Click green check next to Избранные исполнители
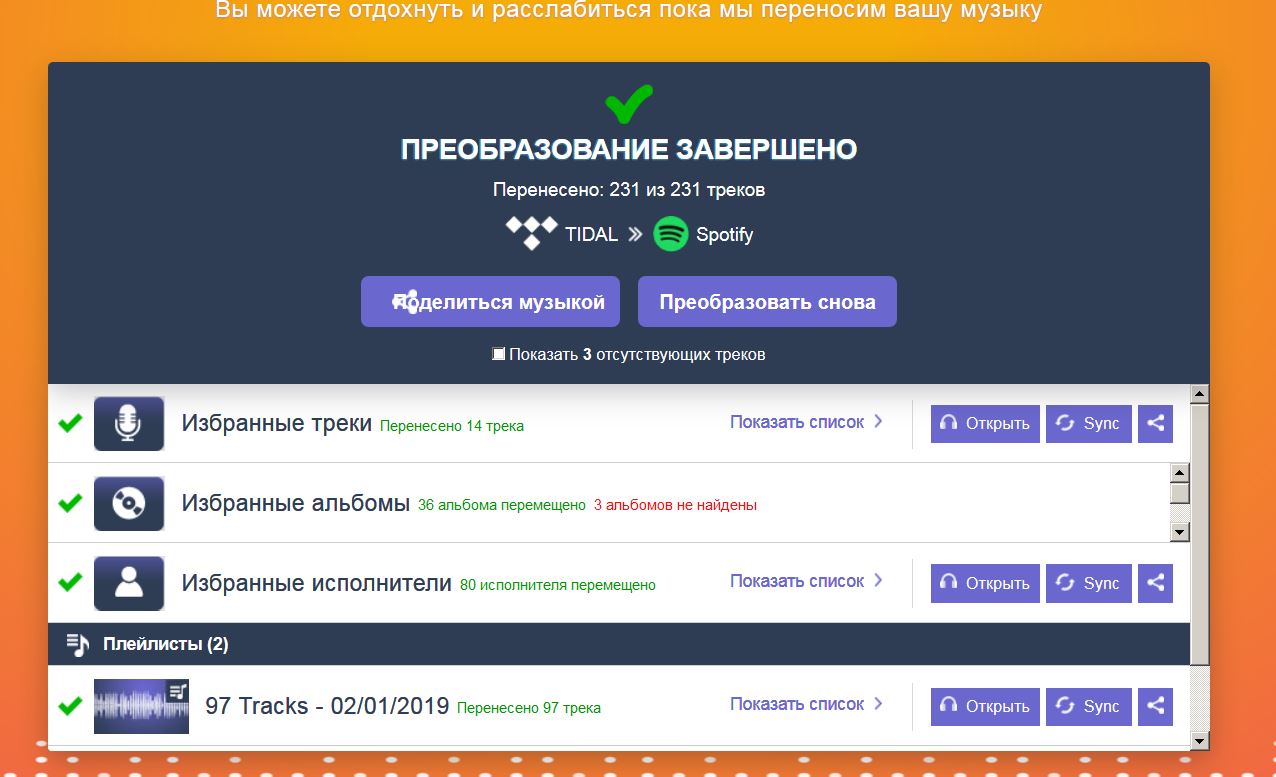Screen dimensions: 1276x777 click(70, 582)
